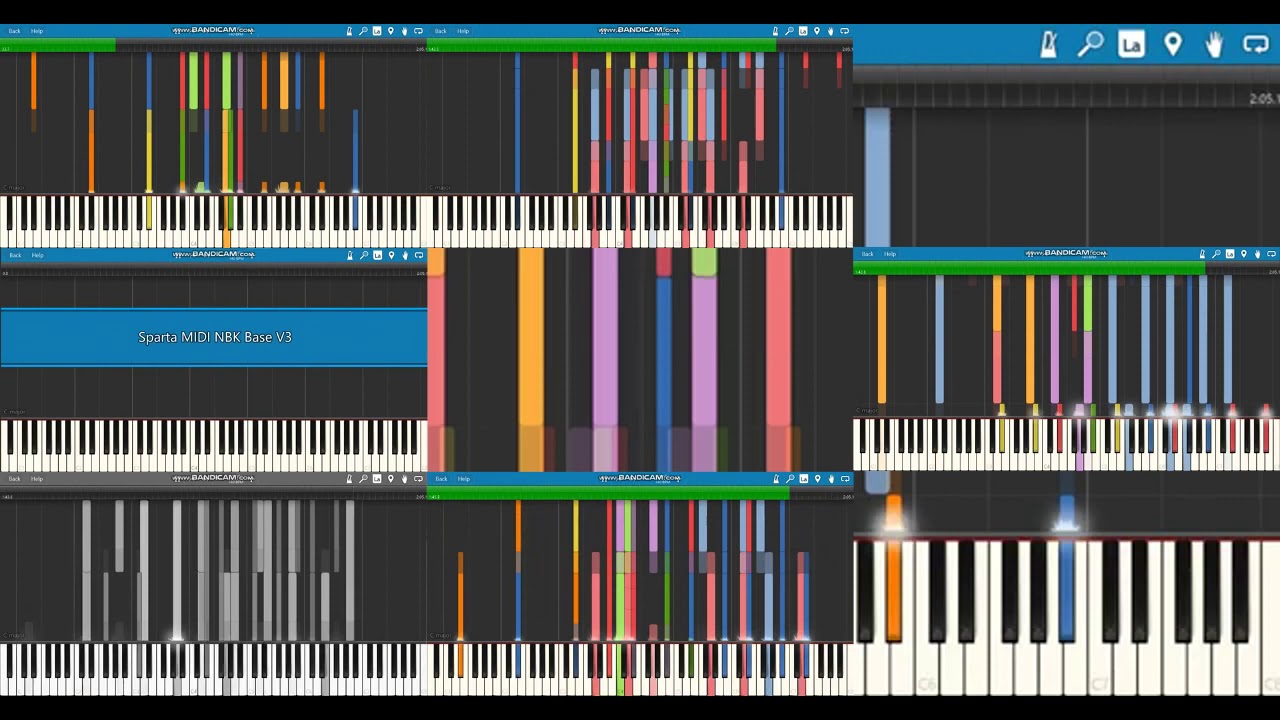The height and width of the screenshot is (720, 1280).
Task: Click Back in the grayscale bottom-left panel
Action: click(14, 479)
